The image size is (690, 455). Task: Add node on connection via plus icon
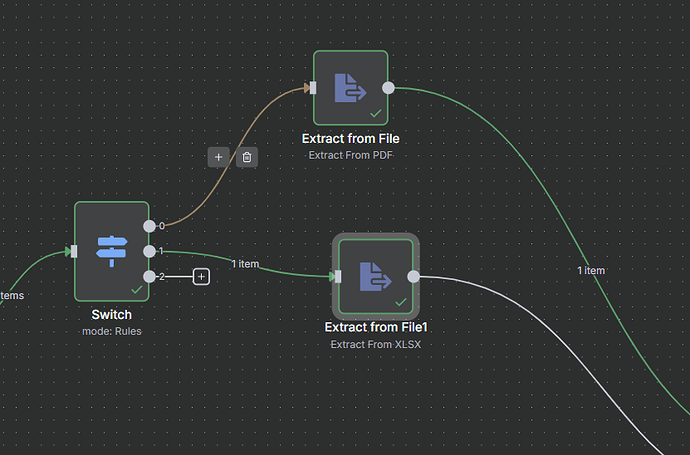[x=218, y=157]
